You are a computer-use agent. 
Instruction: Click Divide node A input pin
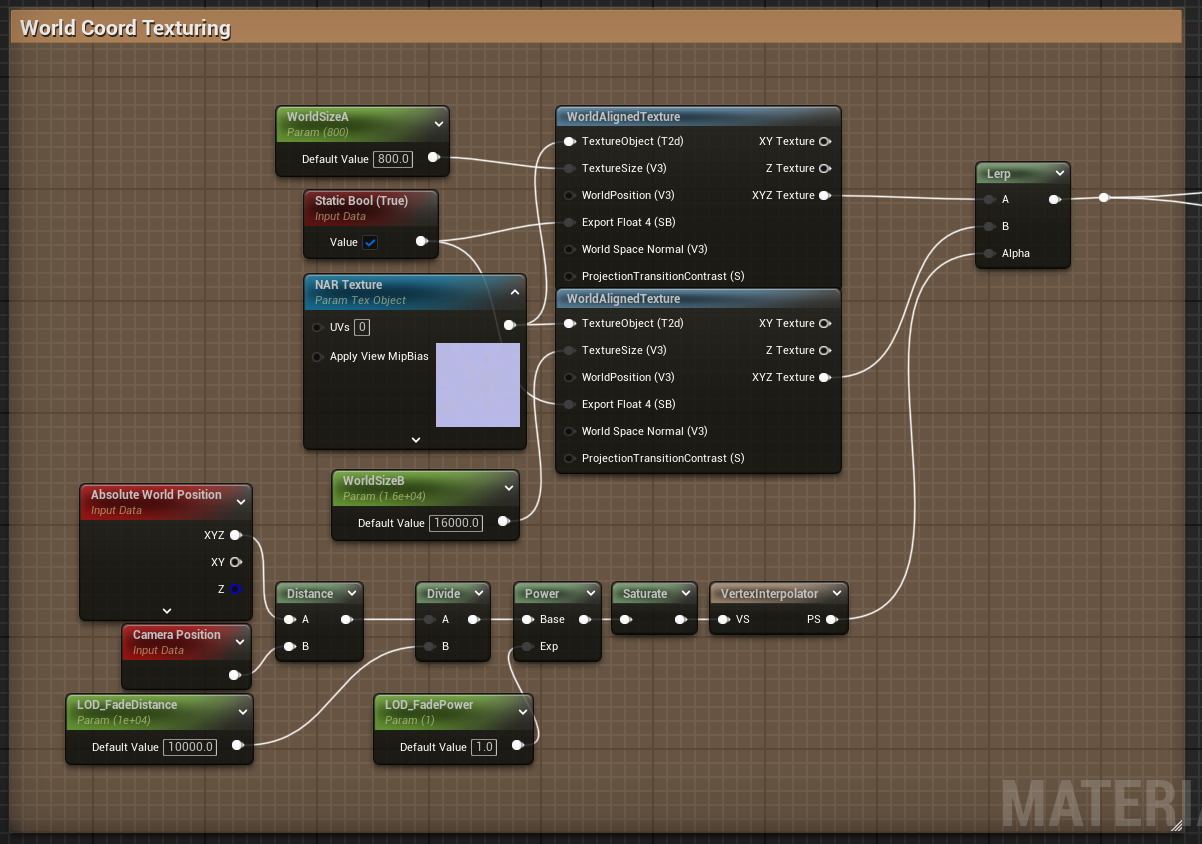coord(430,619)
